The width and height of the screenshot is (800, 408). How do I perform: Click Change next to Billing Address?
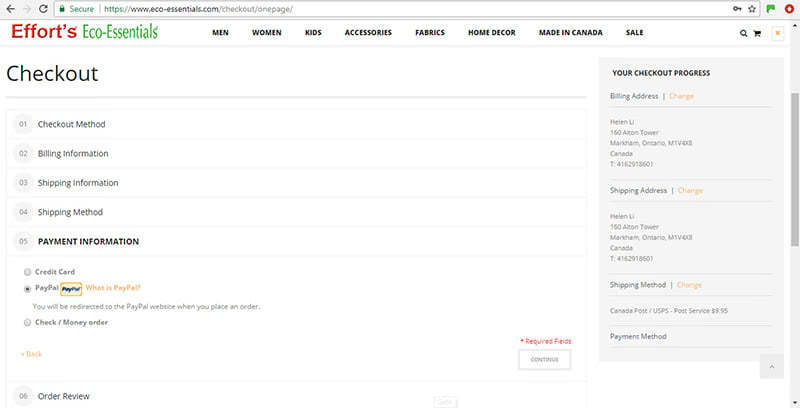pyautogui.click(x=681, y=96)
